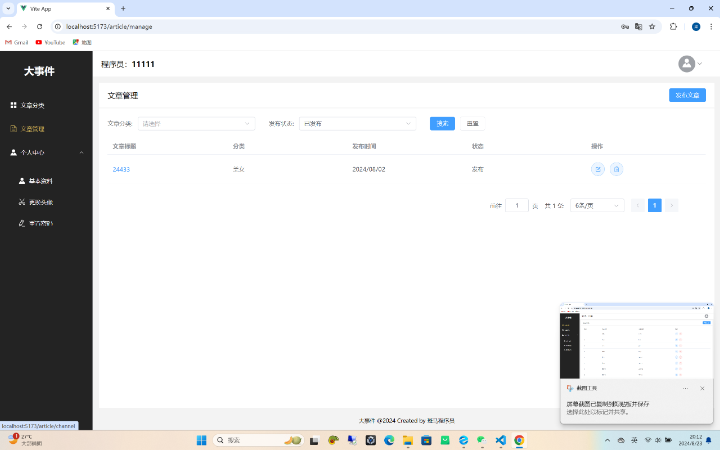Image resolution: width=720 pixels, height=450 pixels.
Task: Open the user avatar menu in the header
Action: click(x=689, y=64)
